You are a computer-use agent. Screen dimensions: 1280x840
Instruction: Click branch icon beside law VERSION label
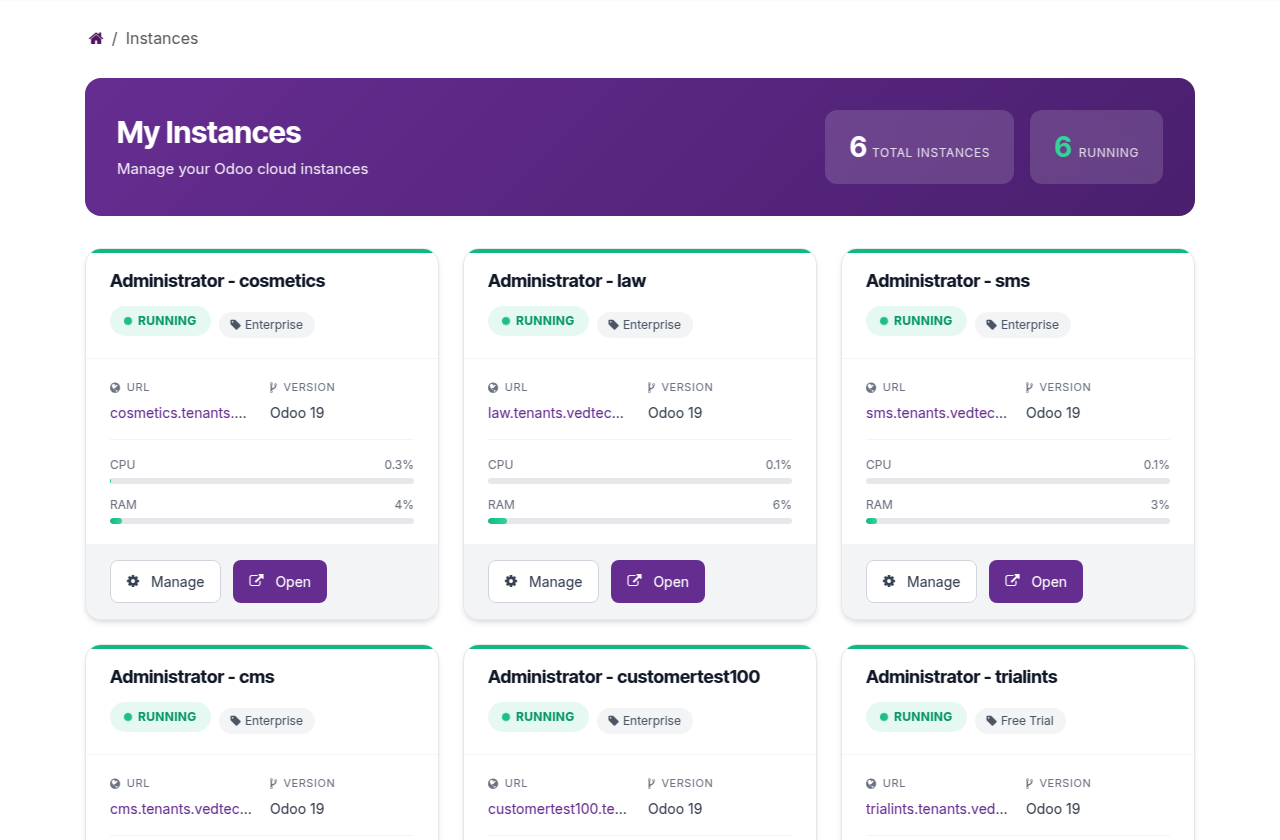(651, 387)
